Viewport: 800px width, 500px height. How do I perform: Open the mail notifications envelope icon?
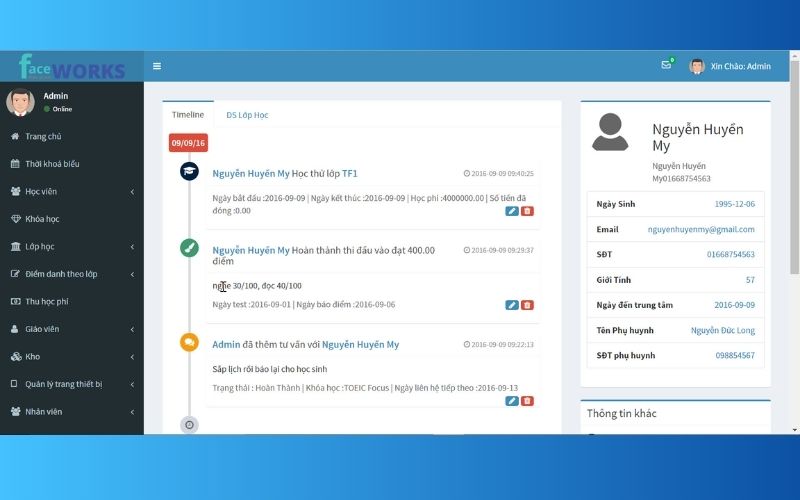point(666,66)
